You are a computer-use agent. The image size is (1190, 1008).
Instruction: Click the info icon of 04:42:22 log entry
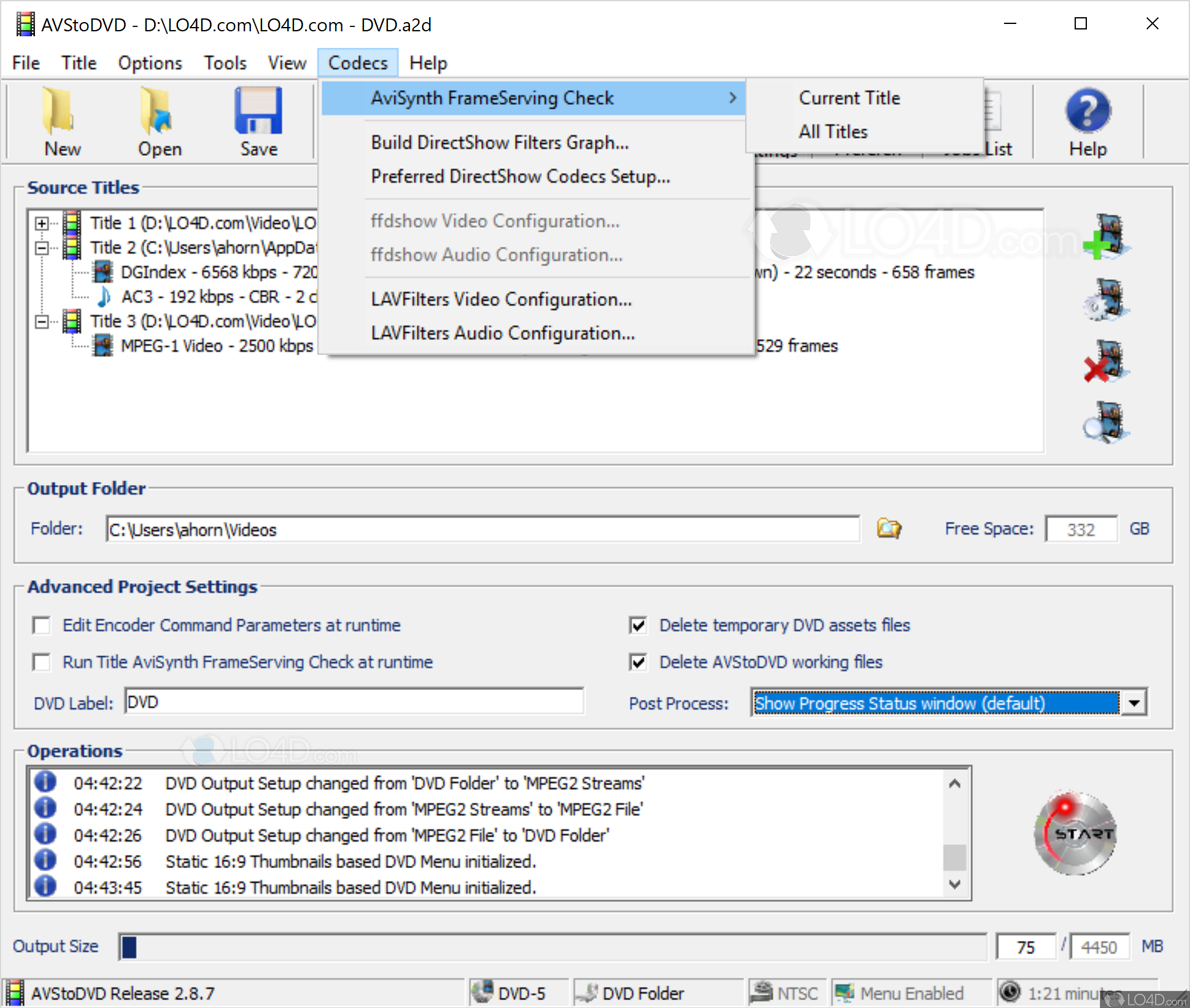click(x=45, y=781)
